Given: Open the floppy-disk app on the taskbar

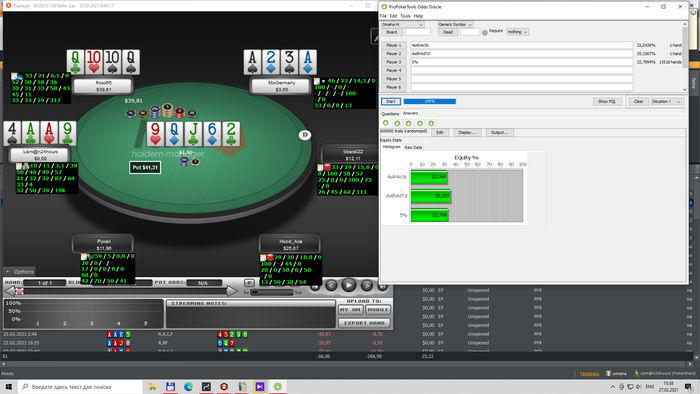Looking at the screenshot, I should [170, 386].
